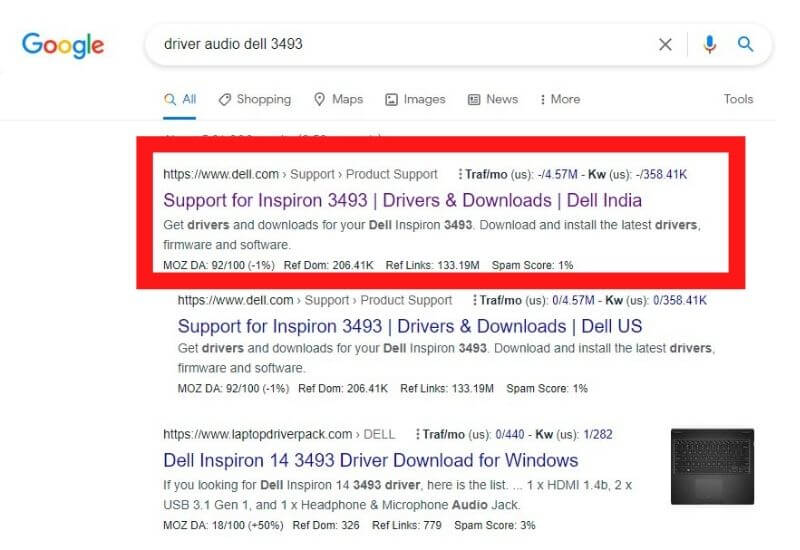
Task: Open Support for Inspiron 3493 Dell India link
Action: point(402,200)
